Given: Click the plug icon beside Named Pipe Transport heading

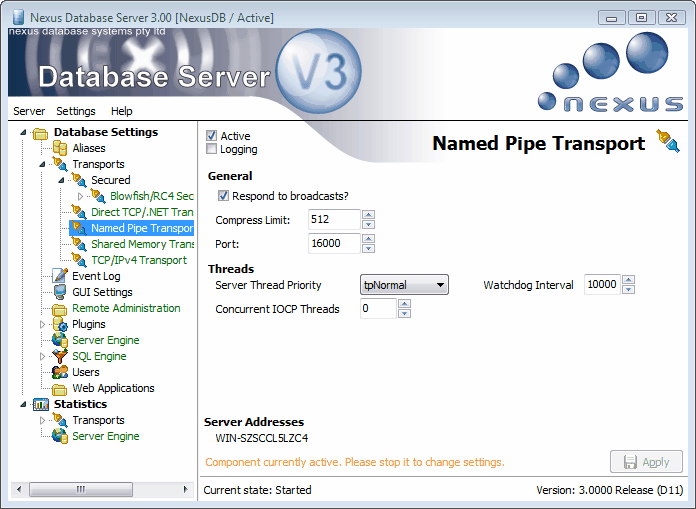Looking at the screenshot, I should [x=668, y=141].
